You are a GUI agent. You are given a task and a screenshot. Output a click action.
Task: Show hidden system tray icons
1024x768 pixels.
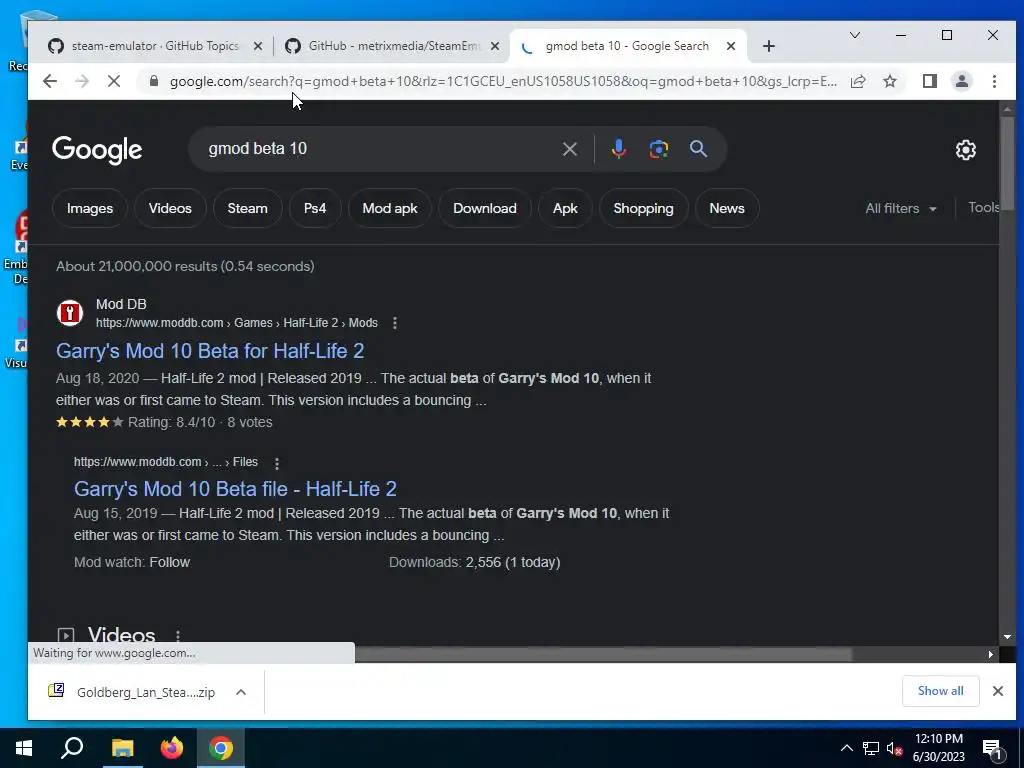coord(846,748)
